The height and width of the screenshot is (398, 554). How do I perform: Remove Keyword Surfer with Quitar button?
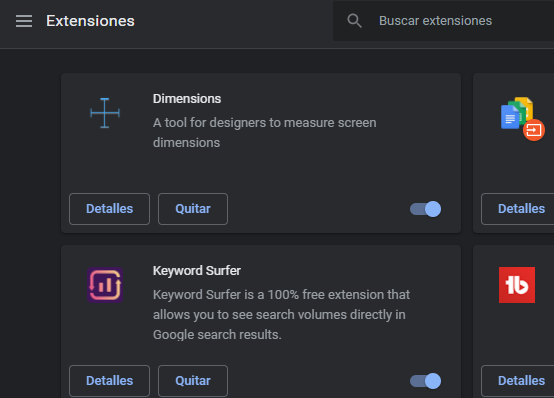tap(193, 381)
